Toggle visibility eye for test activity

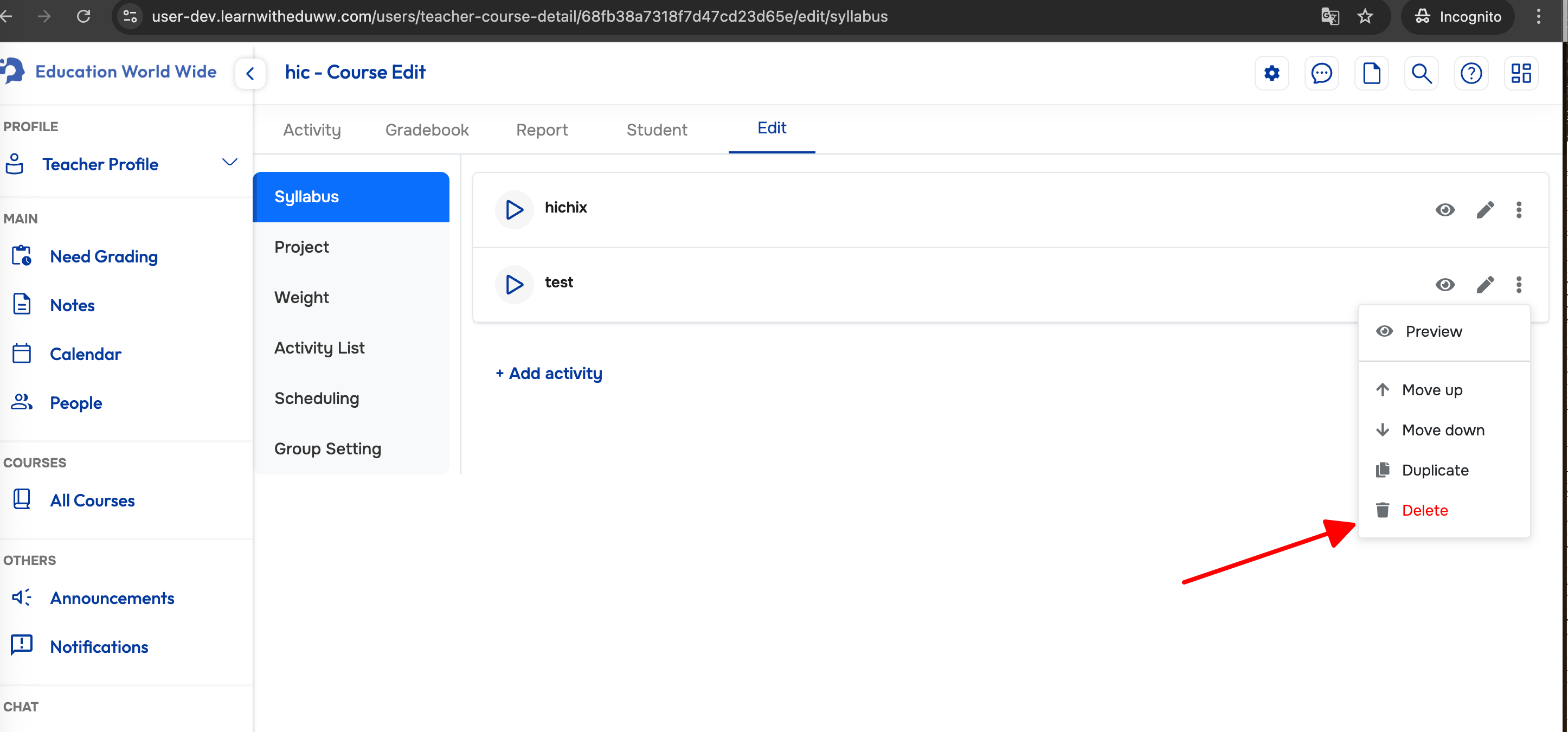tap(1444, 285)
